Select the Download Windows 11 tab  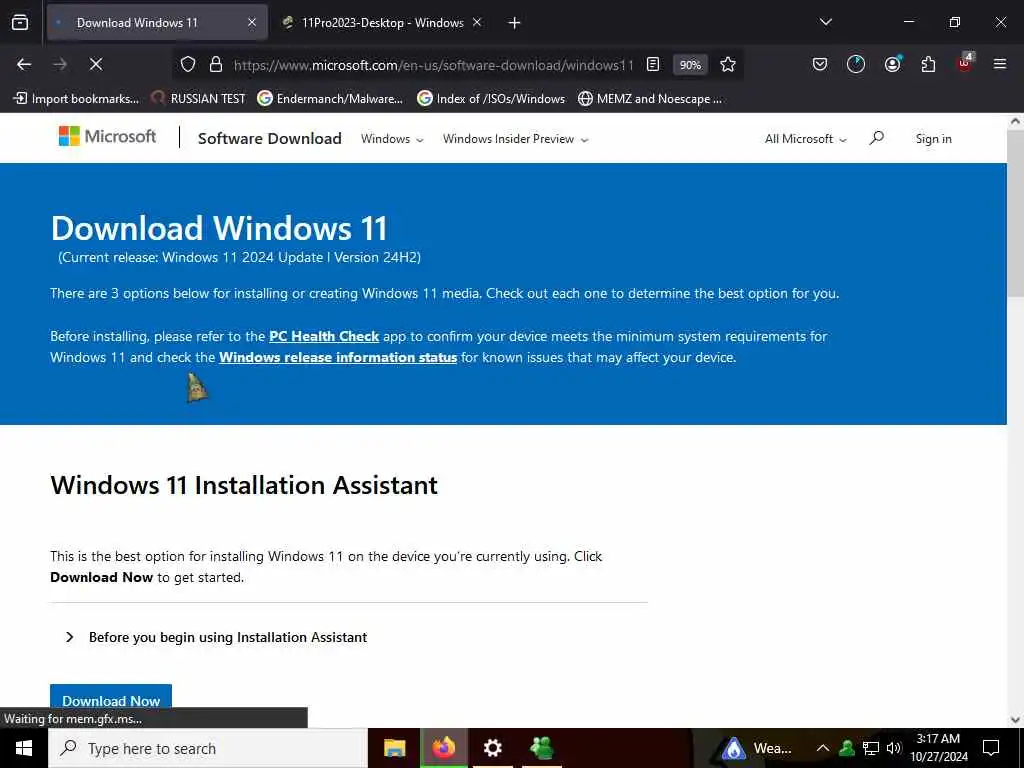157,23
